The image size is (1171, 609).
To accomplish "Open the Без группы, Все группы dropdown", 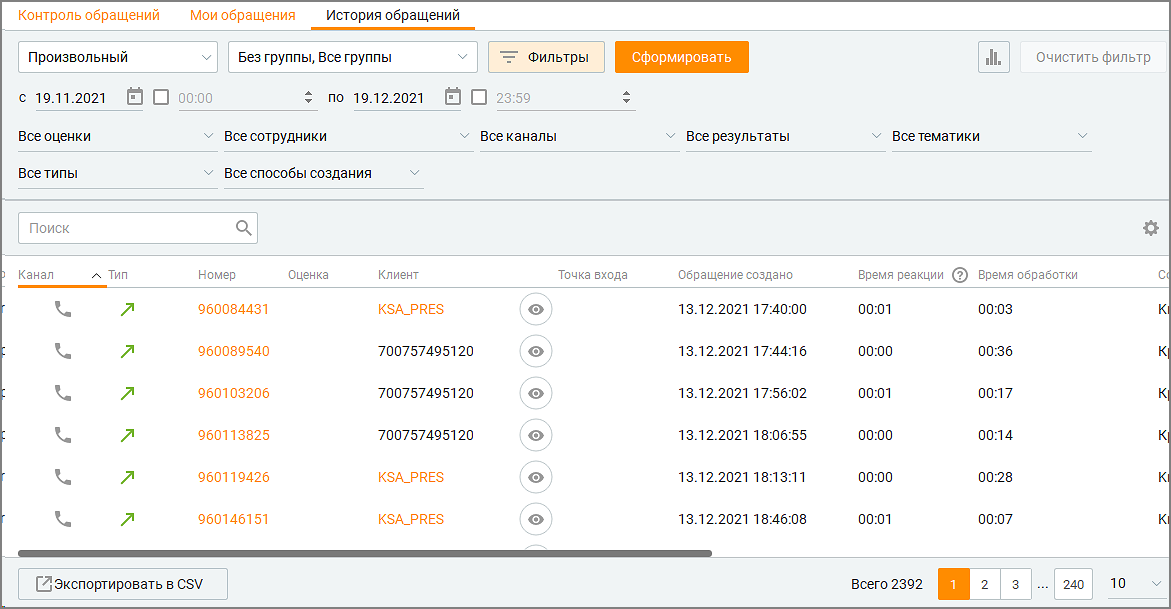I will 352,57.
